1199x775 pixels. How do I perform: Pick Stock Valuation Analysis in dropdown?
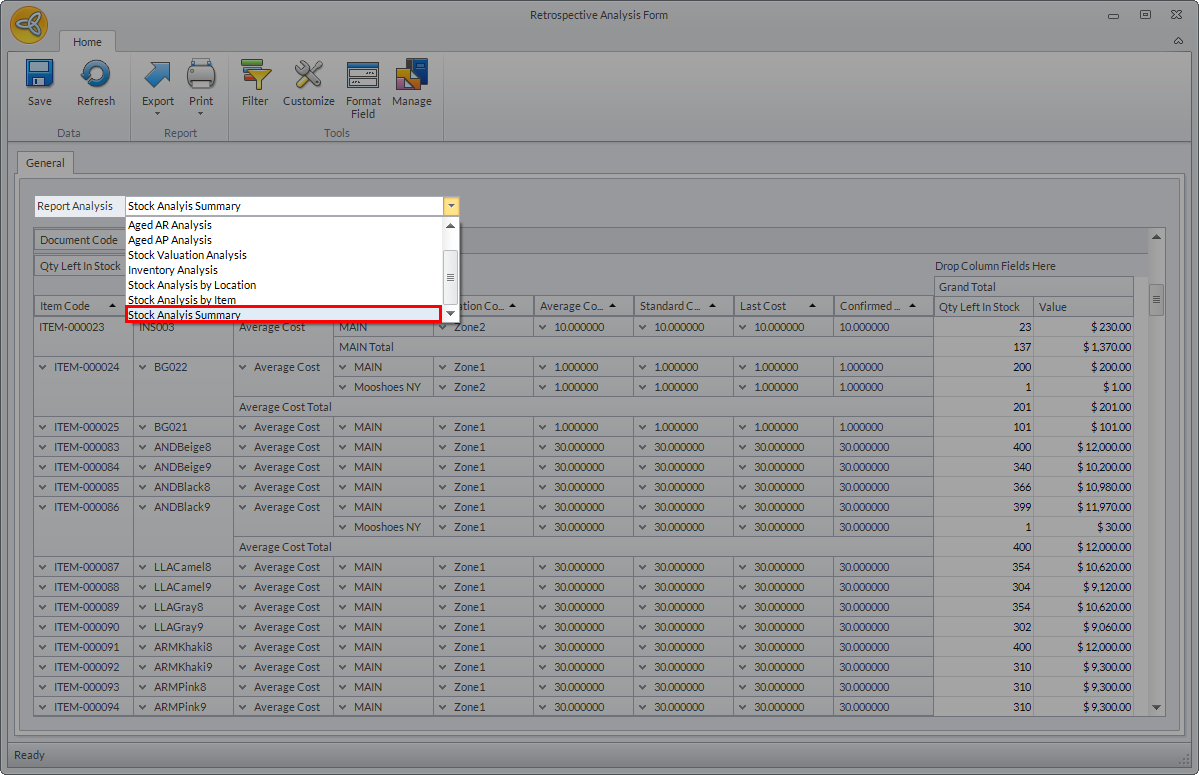tap(187, 255)
